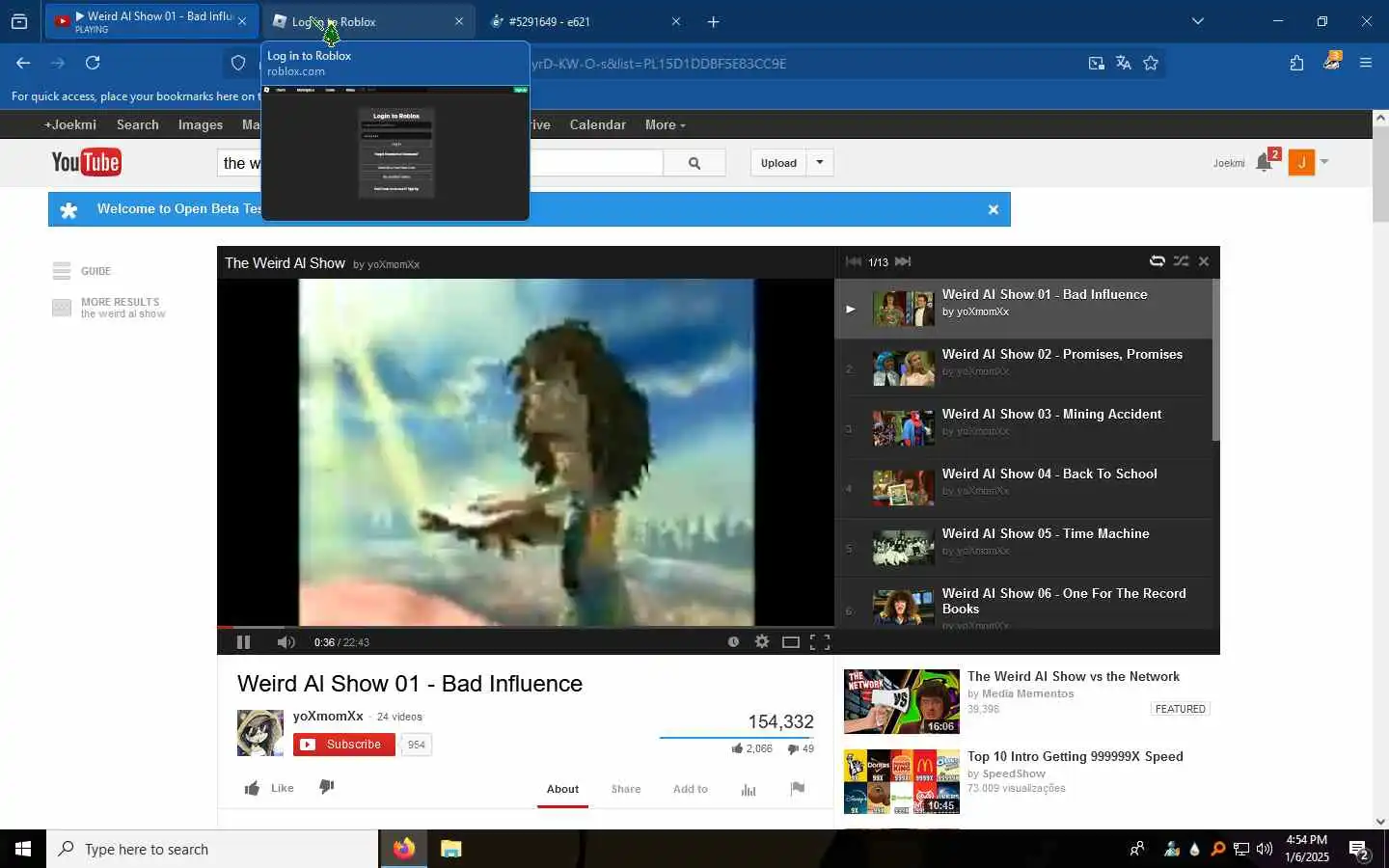Expand the More menu in Google bar
The height and width of the screenshot is (868, 1389).
click(x=666, y=124)
